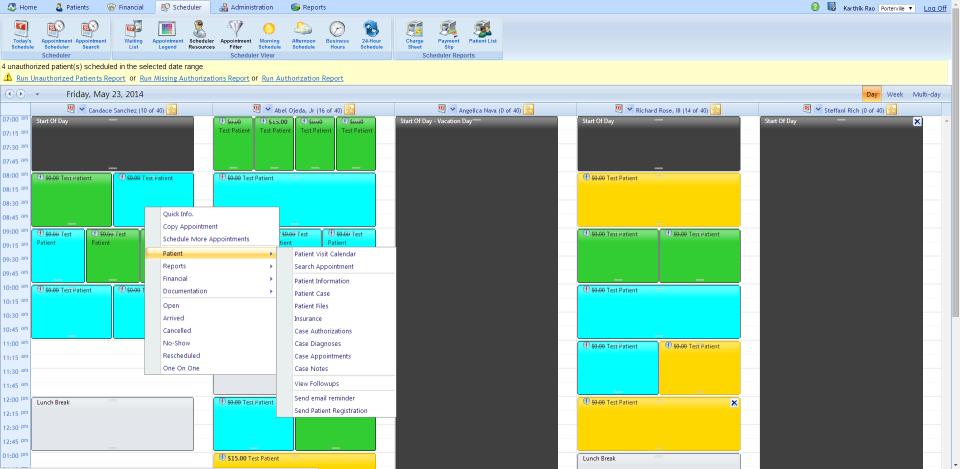Click orange icon after Steffani Rich name
960x469 pixels.
[x=891, y=110]
